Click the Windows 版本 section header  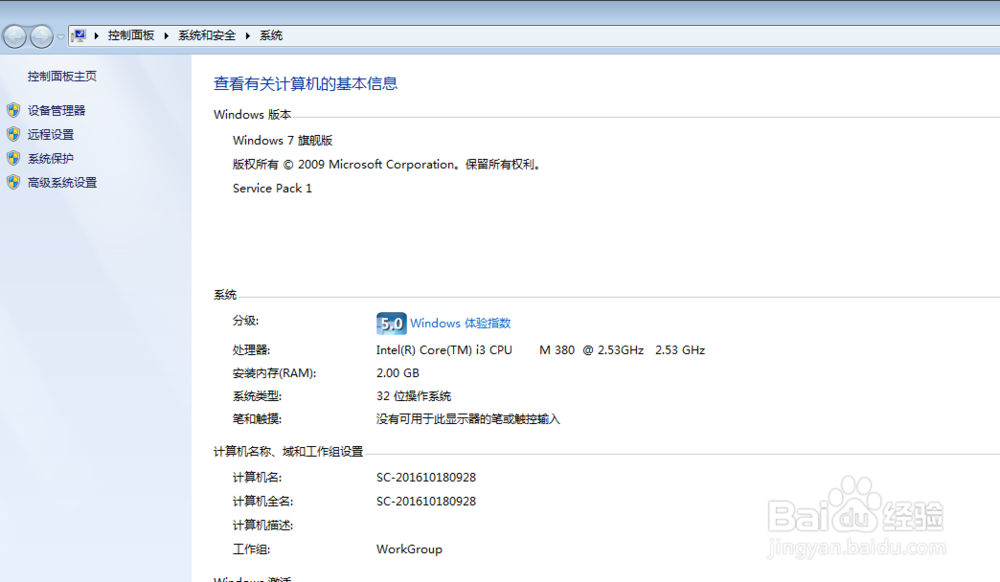click(x=252, y=115)
